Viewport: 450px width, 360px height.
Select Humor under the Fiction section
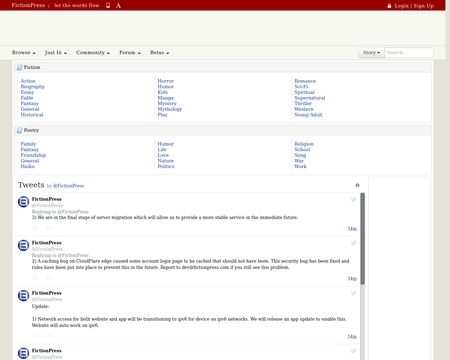[166, 87]
